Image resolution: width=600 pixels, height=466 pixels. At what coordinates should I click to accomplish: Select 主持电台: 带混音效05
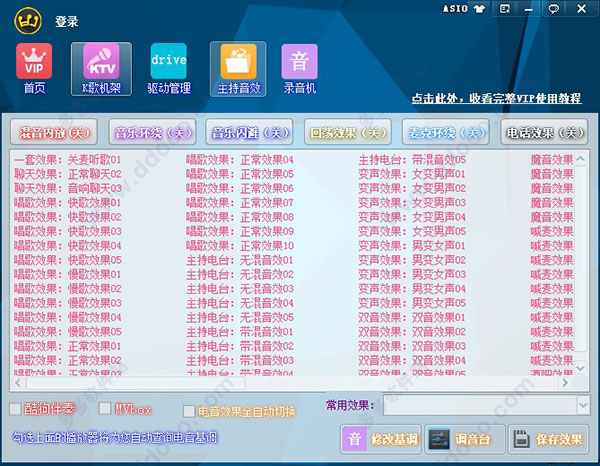click(x=412, y=160)
